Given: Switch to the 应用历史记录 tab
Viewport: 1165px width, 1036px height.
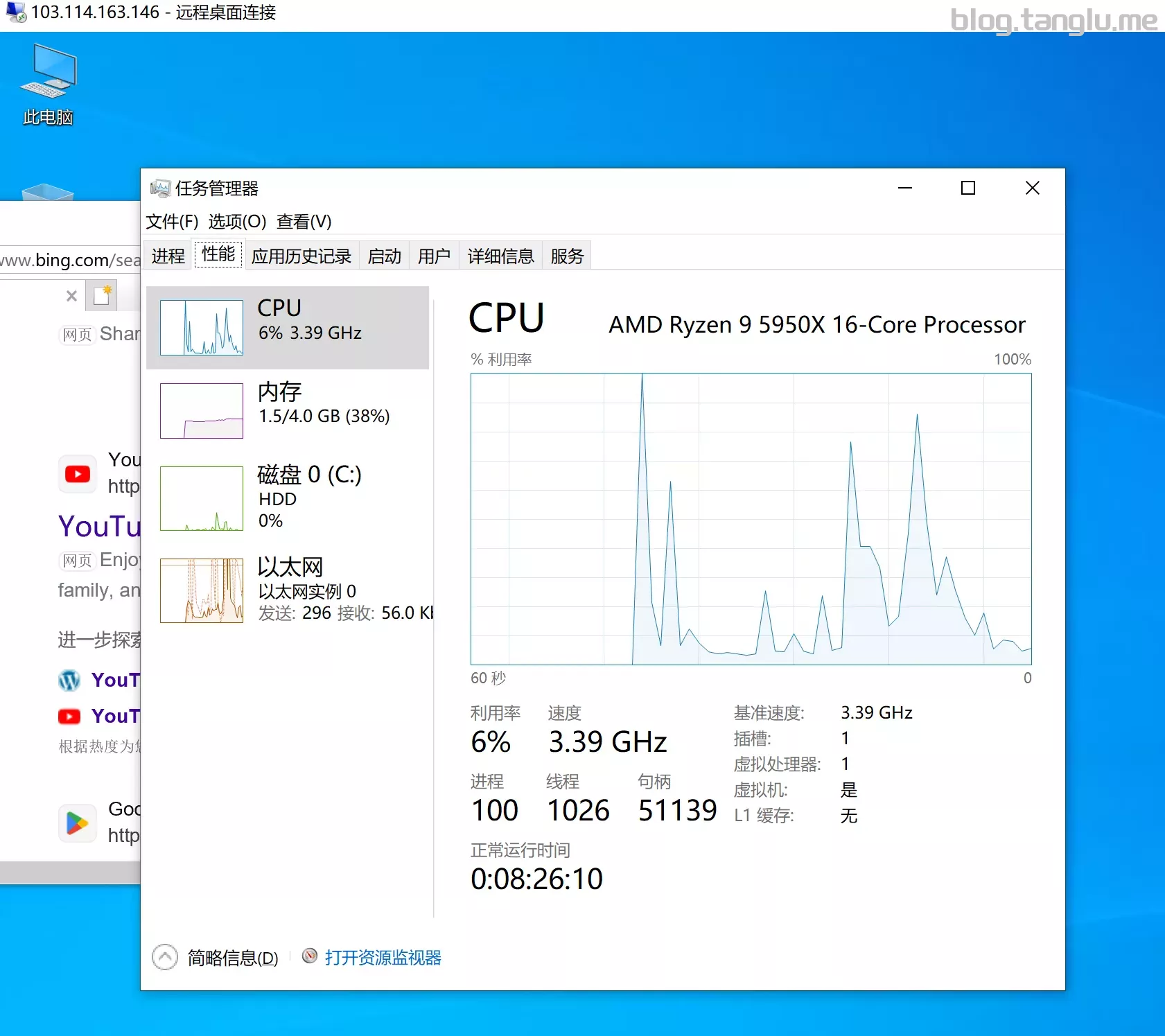Looking at the screenshot, I should tap(301, 256).
